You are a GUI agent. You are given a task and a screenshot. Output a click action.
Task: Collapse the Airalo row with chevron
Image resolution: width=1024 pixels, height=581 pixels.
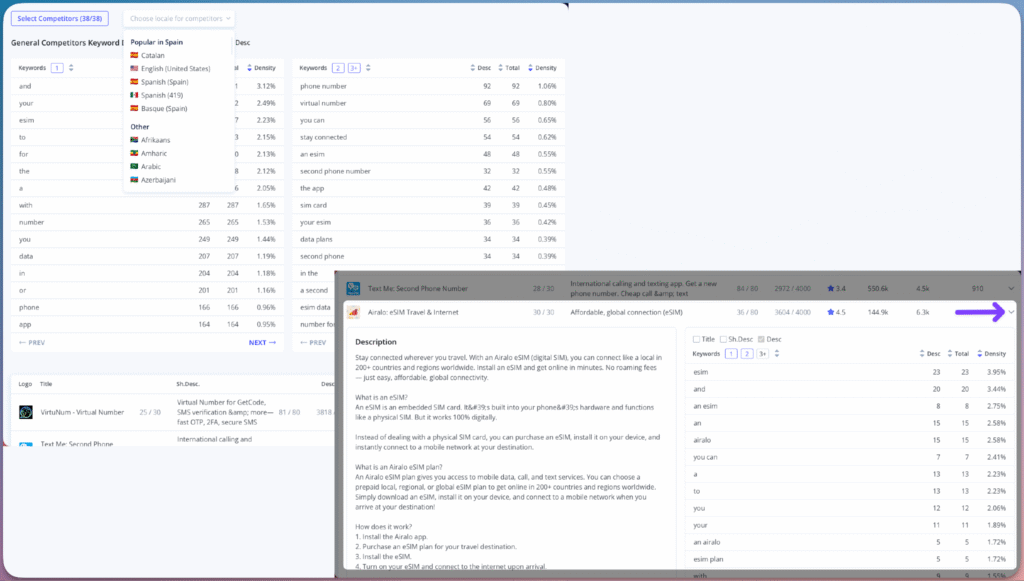(1011, 312)
